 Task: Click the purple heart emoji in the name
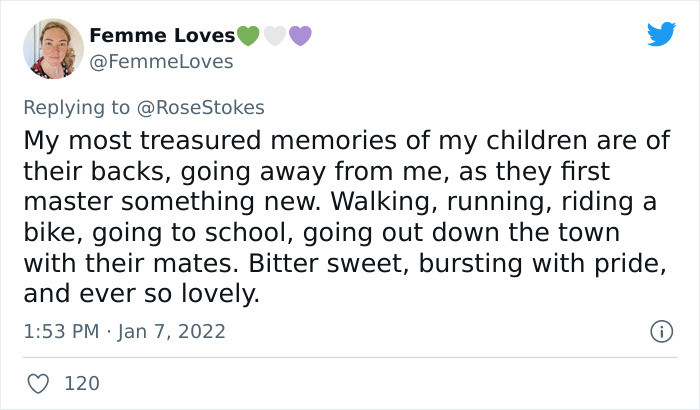point(300,36)
